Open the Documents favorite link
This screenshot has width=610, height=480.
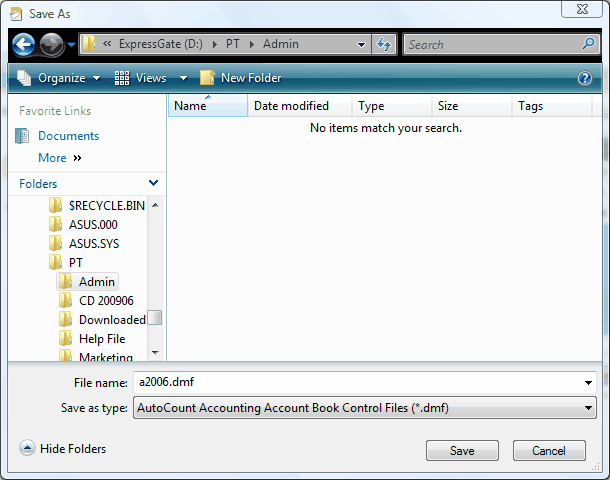[x=68, y=136]
